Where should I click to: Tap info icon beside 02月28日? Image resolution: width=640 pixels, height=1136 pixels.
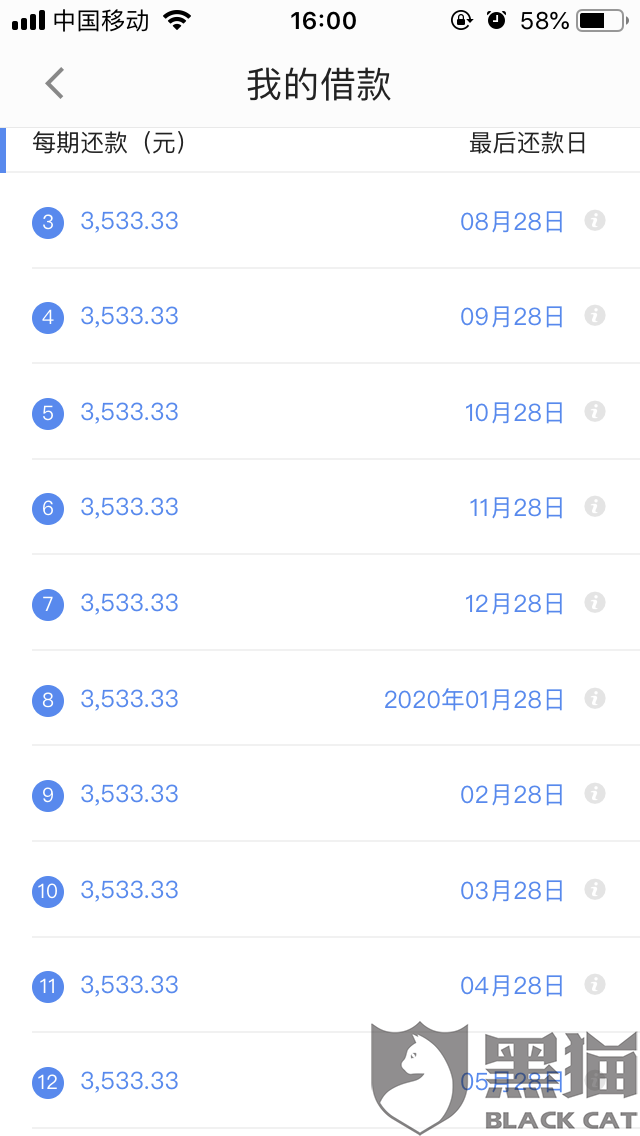[595, 794]
